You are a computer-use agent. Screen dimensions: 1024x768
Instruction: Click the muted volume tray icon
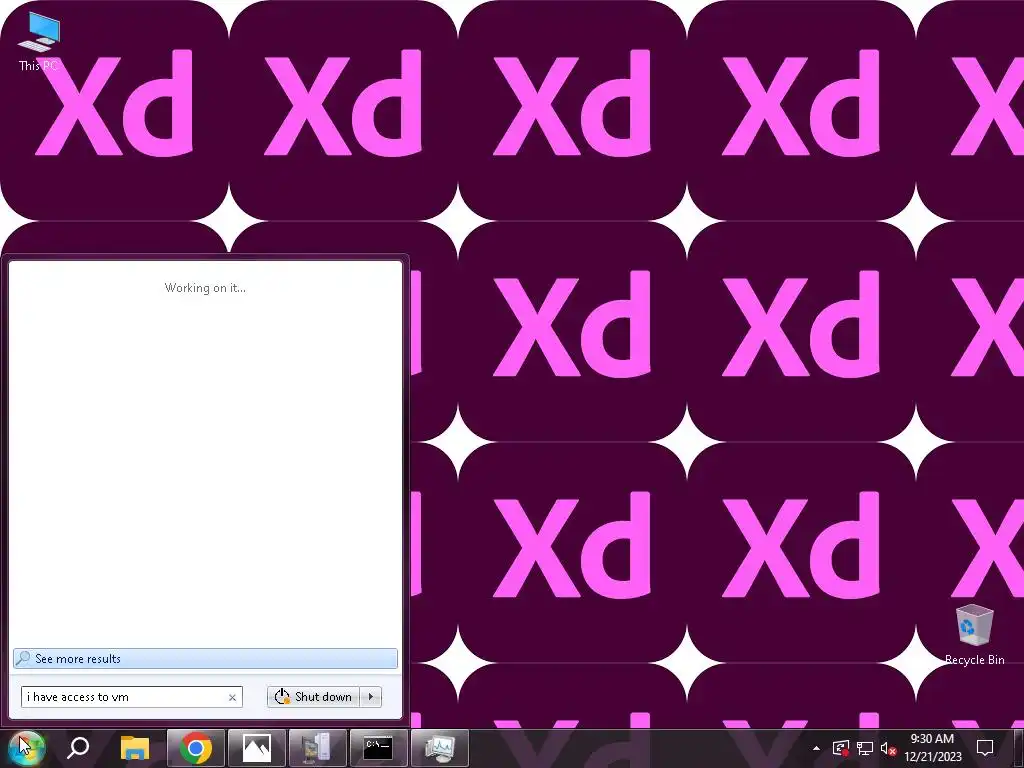888,748
